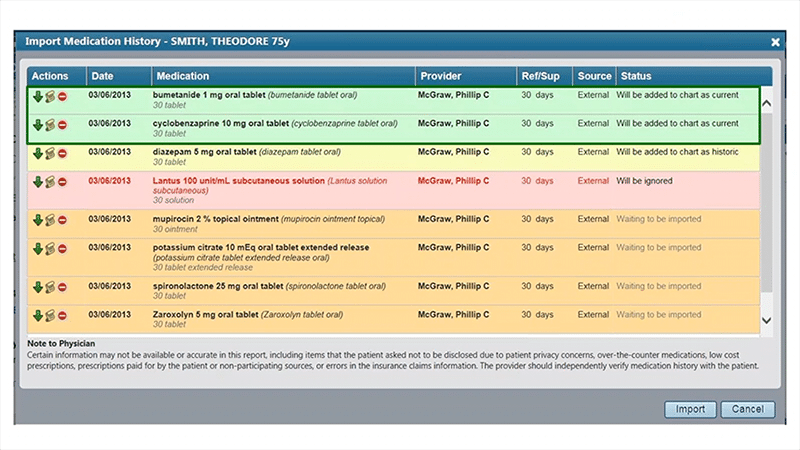The image size is (800, 450).
Task: Click historic scroll icon for potassium citrate row
Action: [x=50, y=249]
